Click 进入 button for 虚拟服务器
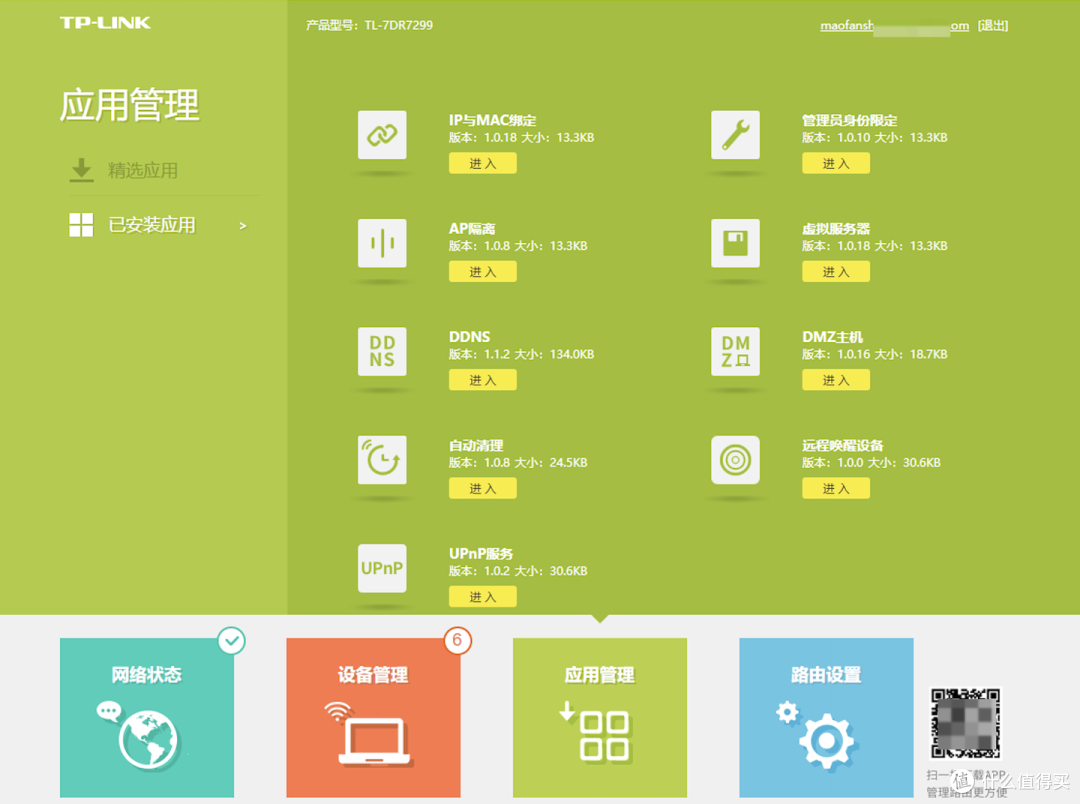Viewport: 1080px width, 804px height. click(836, 271)
